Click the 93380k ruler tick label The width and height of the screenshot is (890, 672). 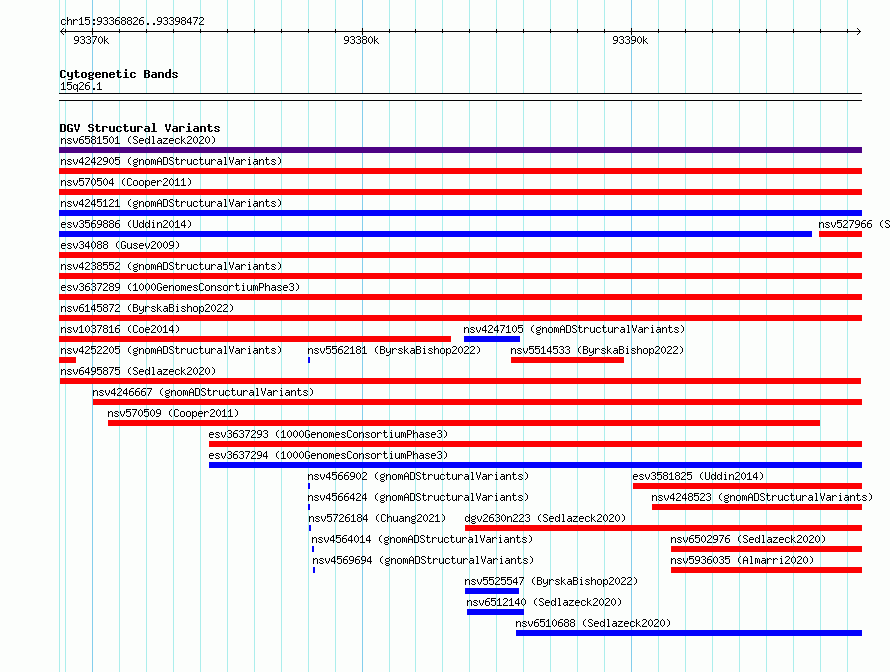tap(361, 40)
